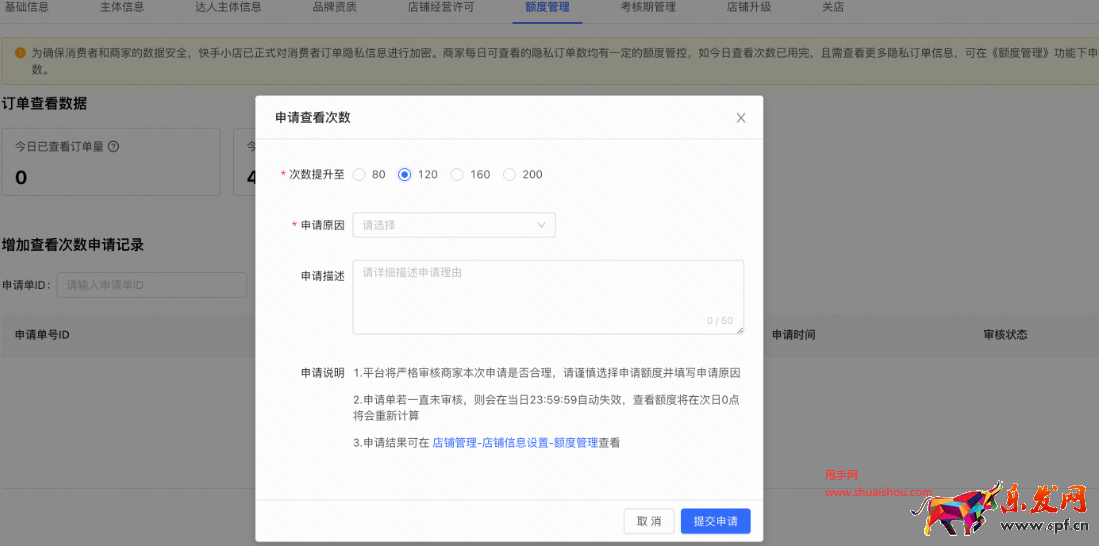Viewport: 1099px width, 546px height.
Task: Close the 申请查看次数 dialog with X
Action: tap(741, 118)
